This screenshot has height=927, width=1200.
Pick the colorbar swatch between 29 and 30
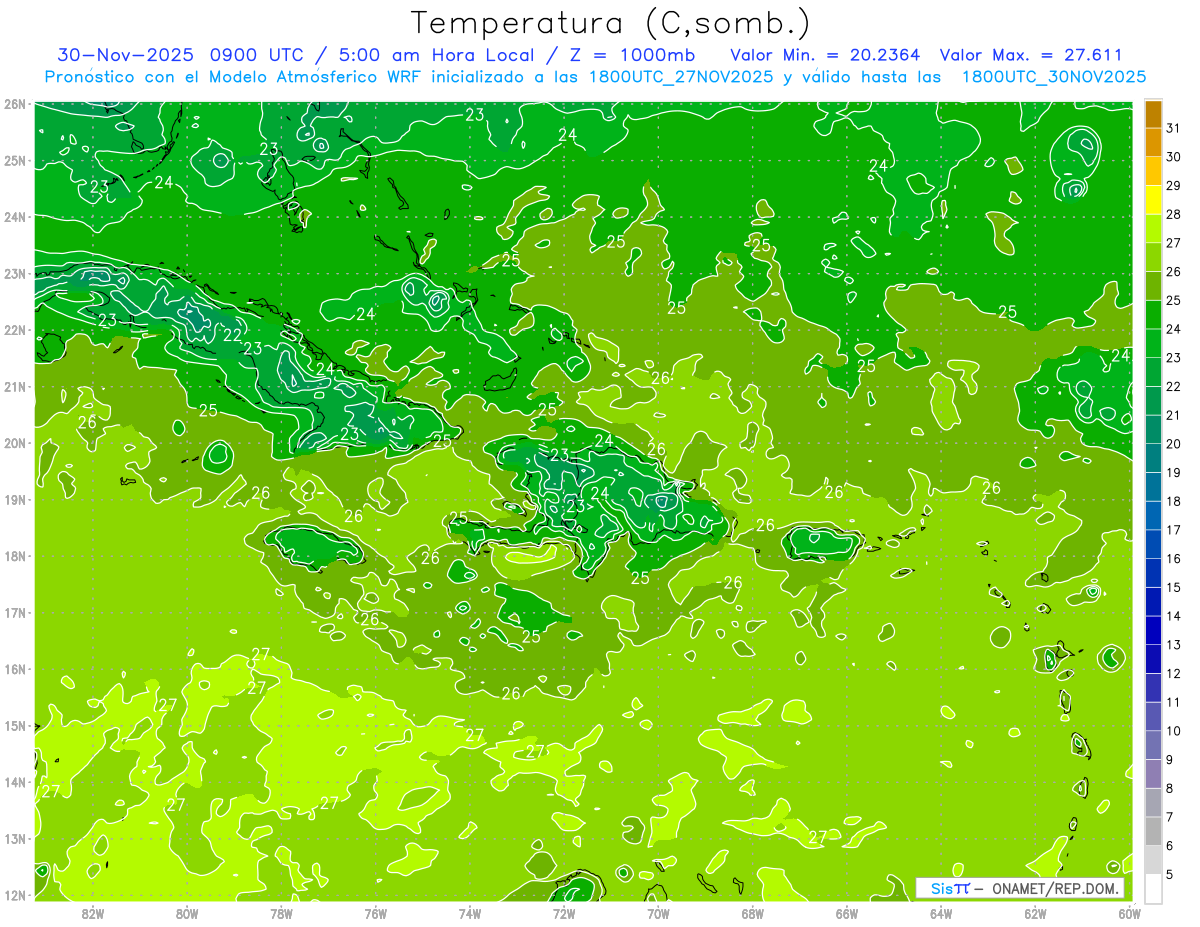click(x=1153, y=172)
